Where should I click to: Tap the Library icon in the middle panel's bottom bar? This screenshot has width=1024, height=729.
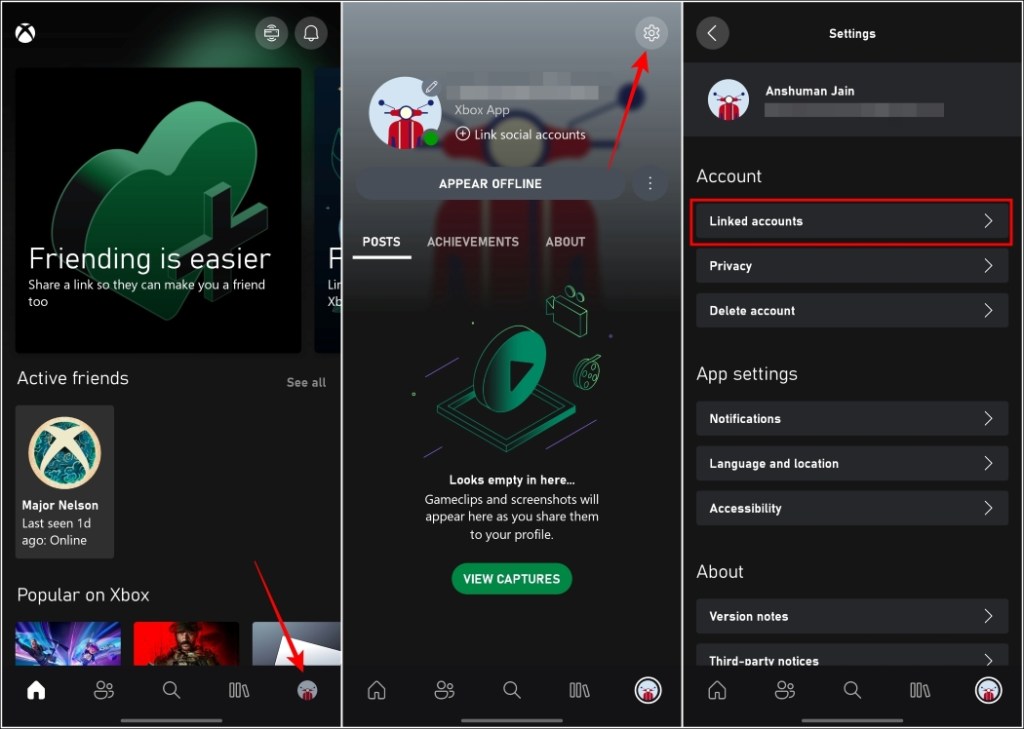click(x=579, y=690)
